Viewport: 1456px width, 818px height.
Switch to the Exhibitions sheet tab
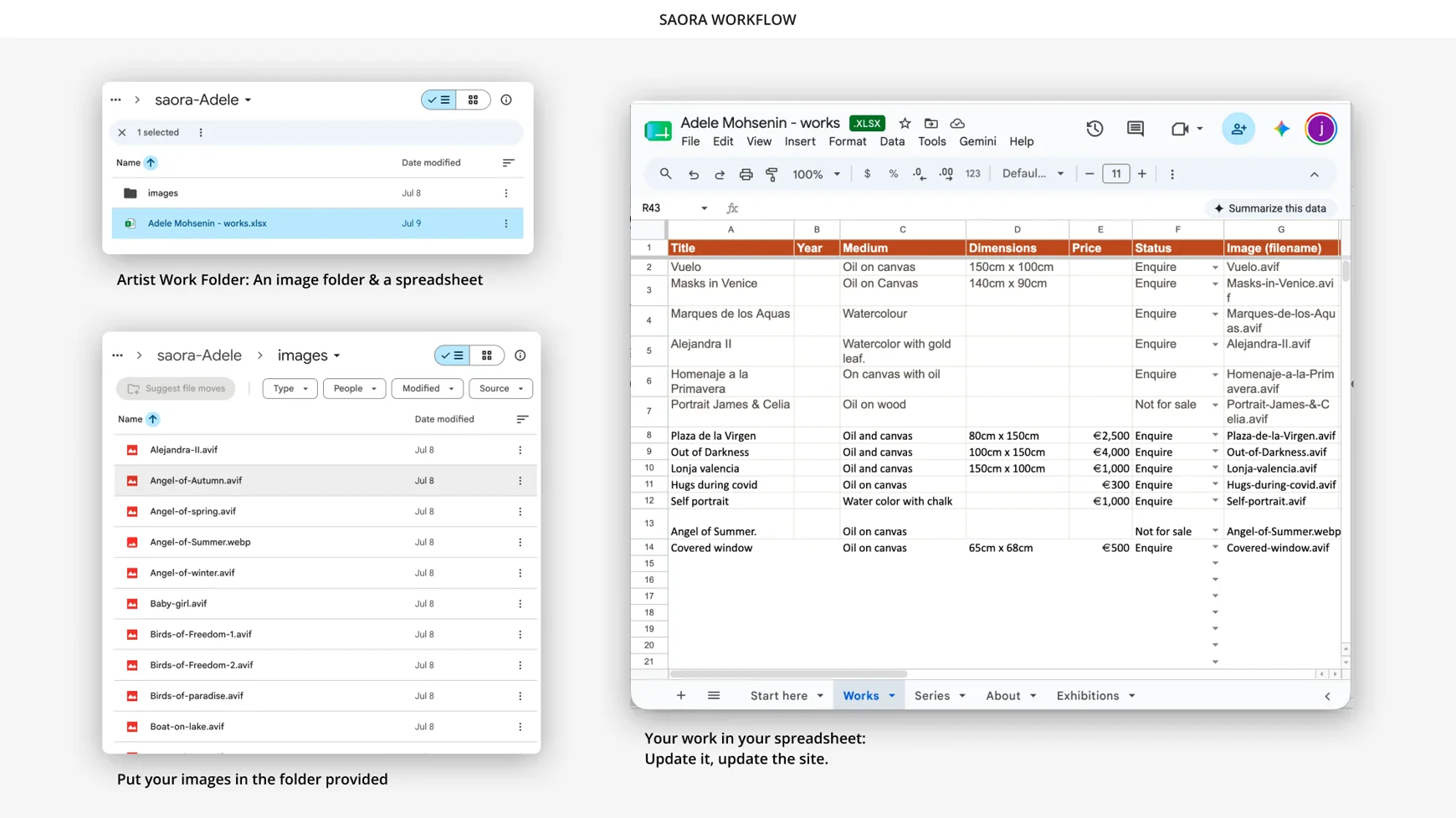1095,696
